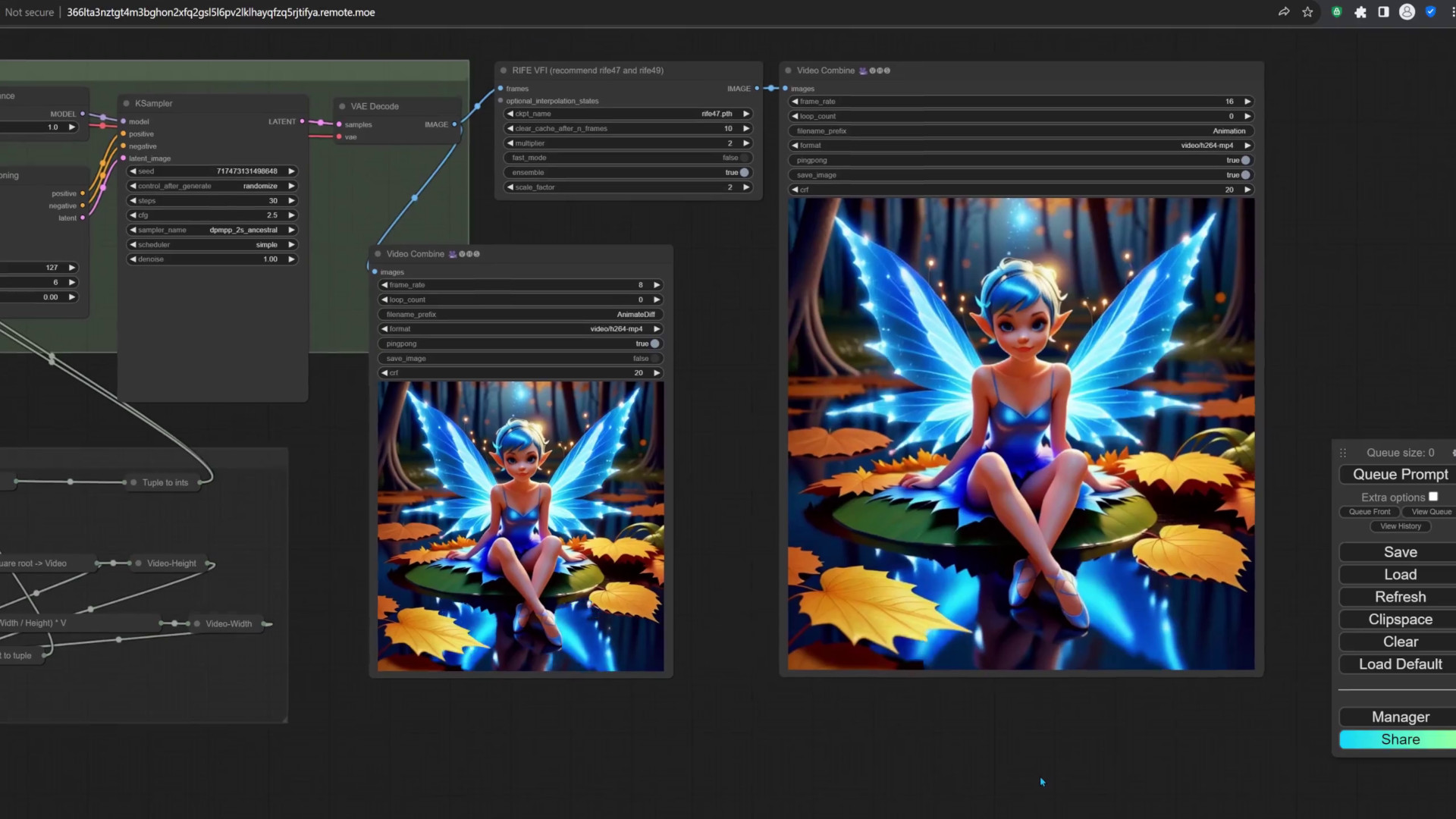Open the browser profile avatar
The image size is (1456, 819).
coord(1407,12)
